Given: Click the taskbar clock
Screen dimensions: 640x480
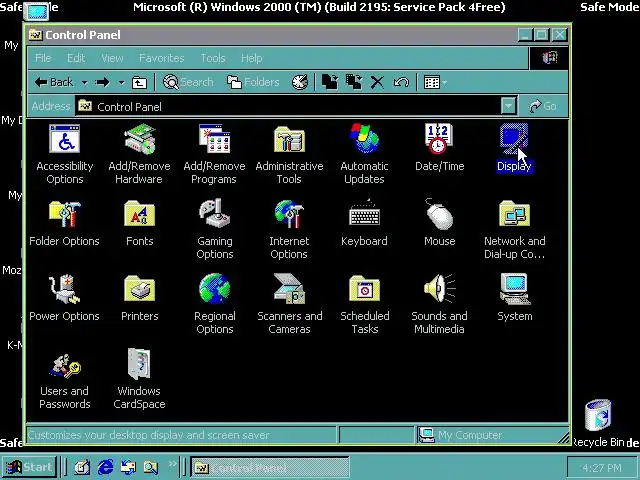Looking at the screenshot, I should click(602, 468).
